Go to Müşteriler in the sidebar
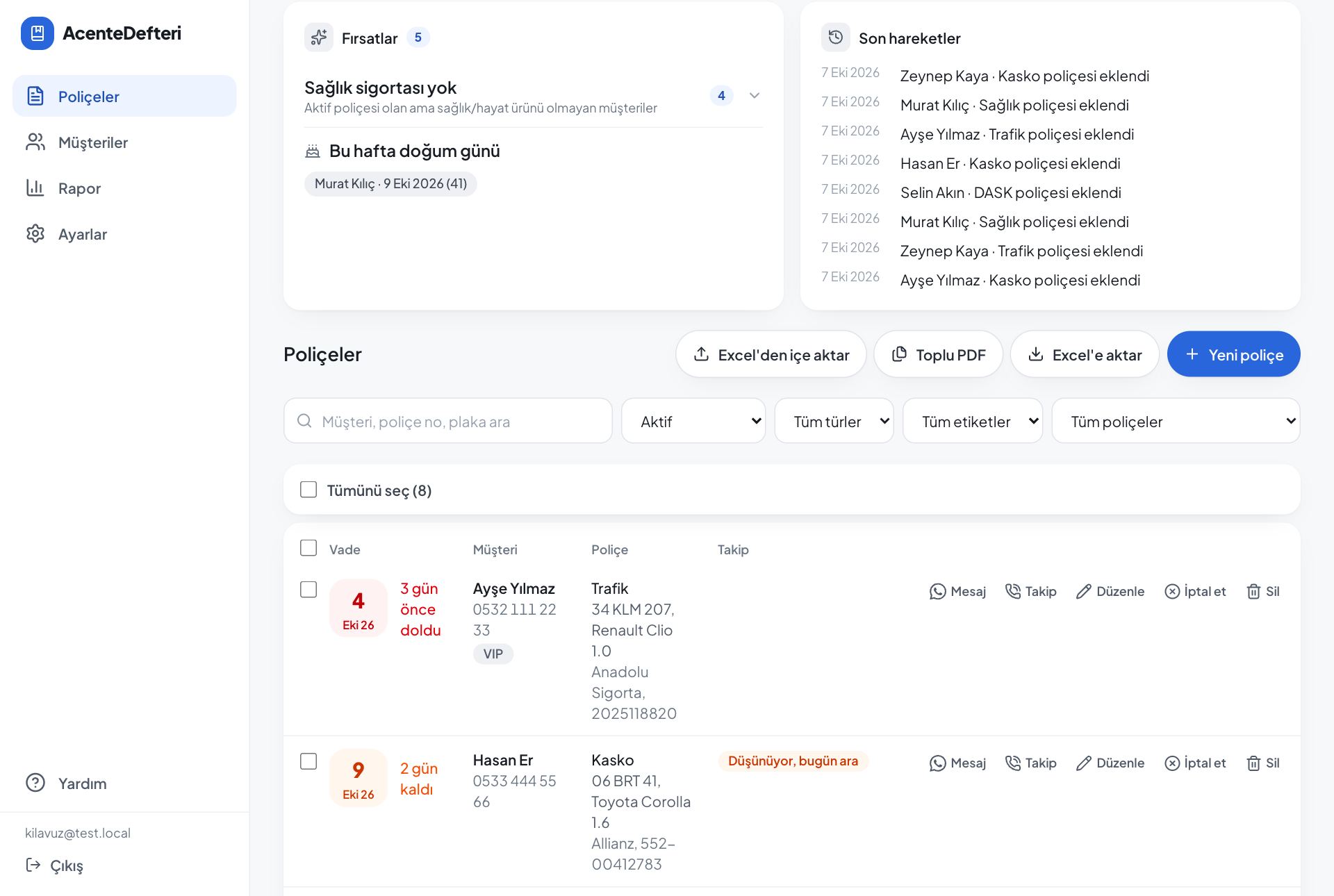Screen dimensions: 1334x896 pyautogui.click(x=124, y=142)
